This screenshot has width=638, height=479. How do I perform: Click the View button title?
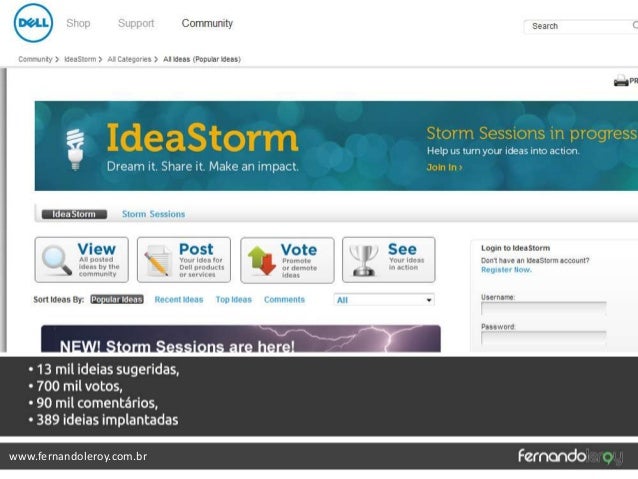coord(96,249)
